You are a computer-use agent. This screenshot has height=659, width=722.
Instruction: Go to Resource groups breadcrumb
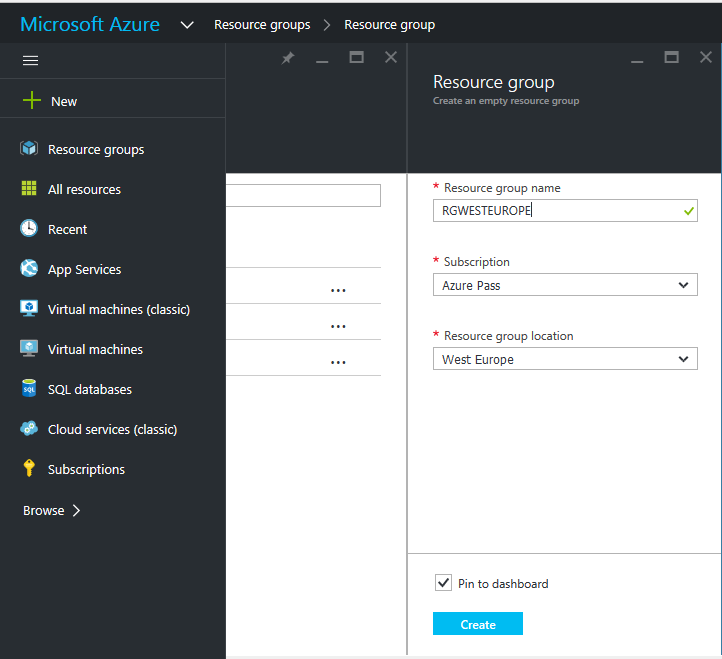click(262, 25)
